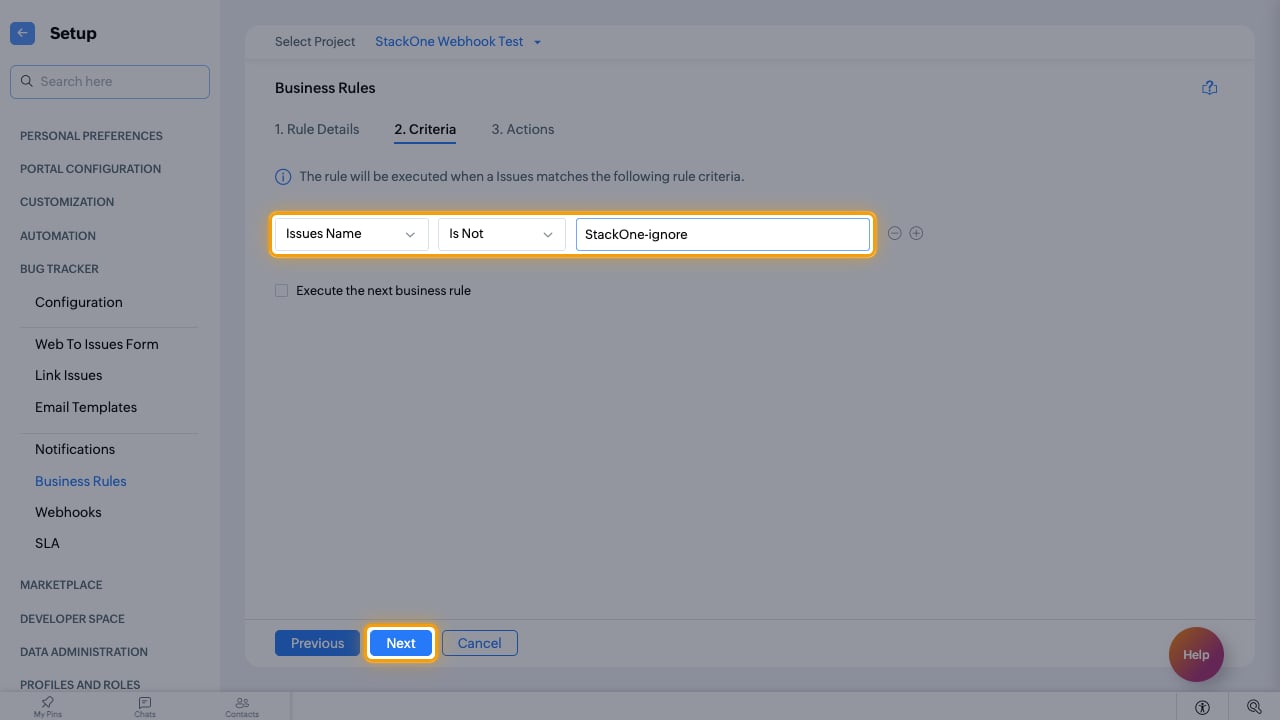This screenshot has width=1280, height=720.
Task: Focus the Search here field
Action: tap(110, 82)
